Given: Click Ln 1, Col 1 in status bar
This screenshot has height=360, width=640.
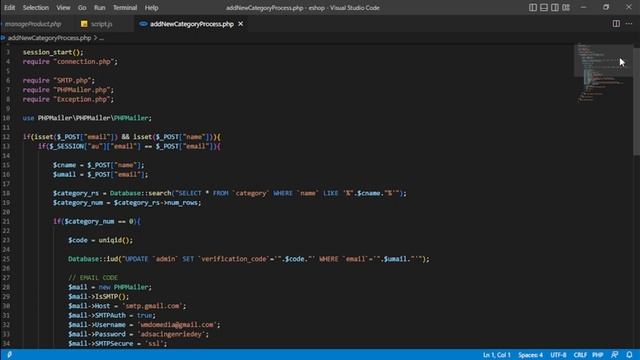Looking at the screenshot, I should [x=497, y=355].
